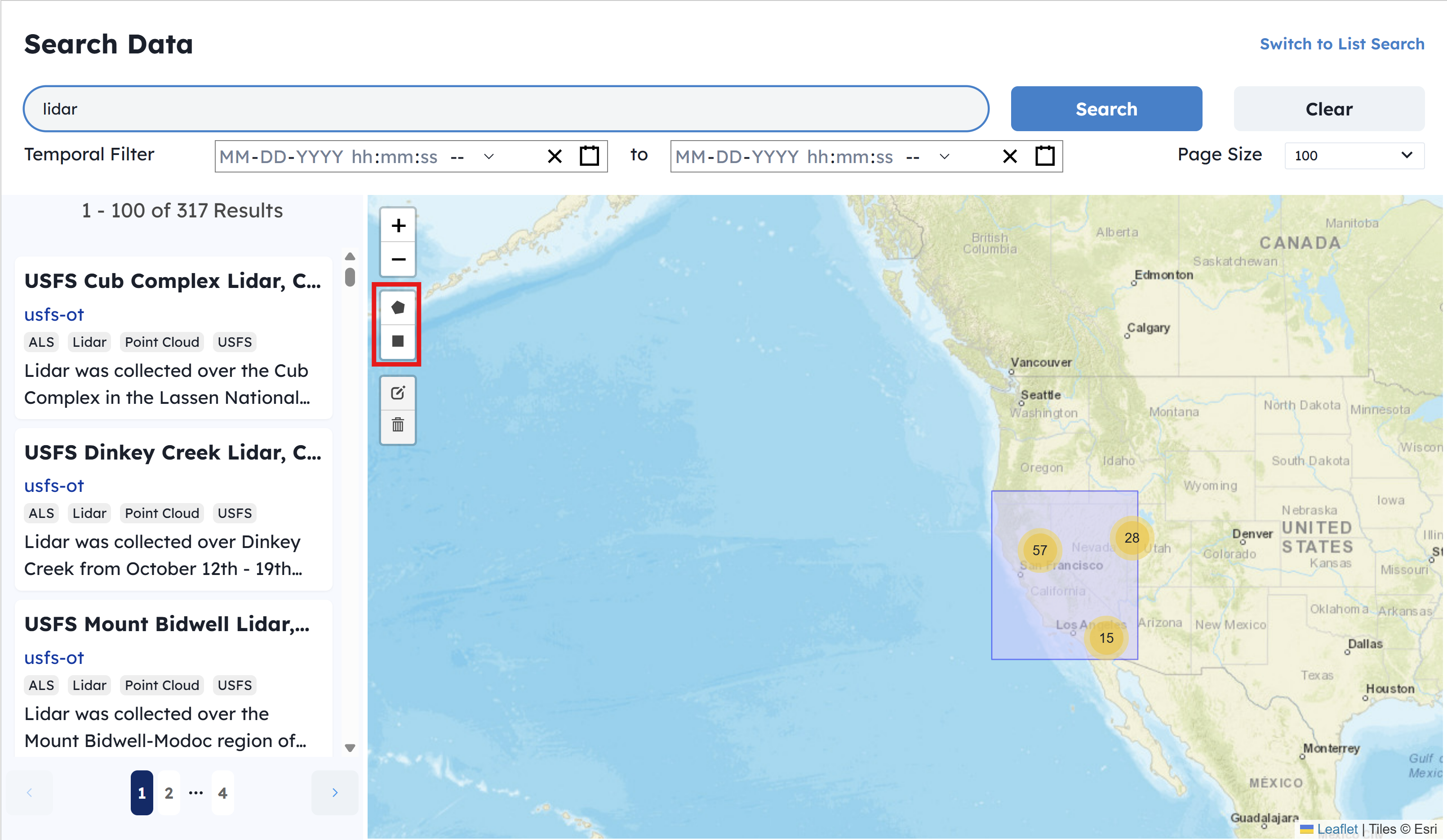This screenshot has height=840, width=1447.
Task: Select the draw rectangle tool
Action: point(398,341)
